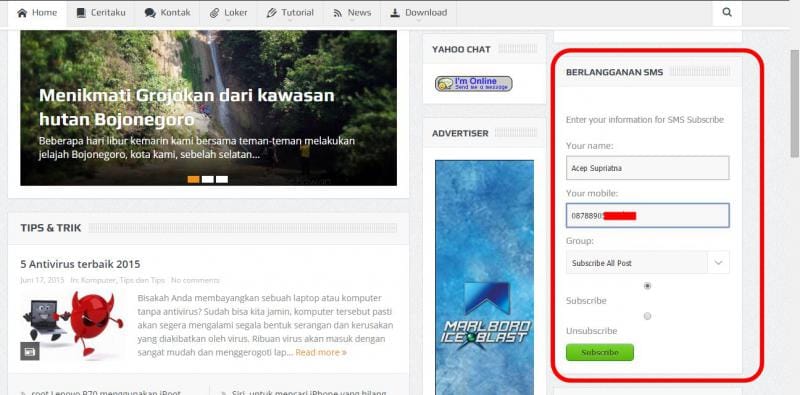This screenshot has height=395, width=800.
Task: Click the Yahoo I'm Online badge
Action: click(x=473, y=84)
